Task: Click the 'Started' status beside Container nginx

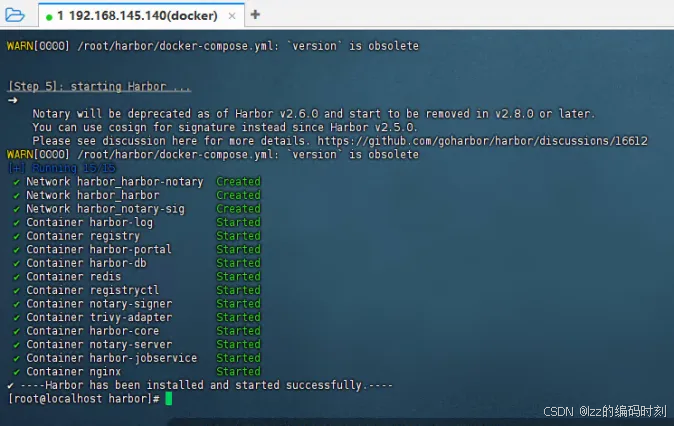Action: tap(239, 371)
